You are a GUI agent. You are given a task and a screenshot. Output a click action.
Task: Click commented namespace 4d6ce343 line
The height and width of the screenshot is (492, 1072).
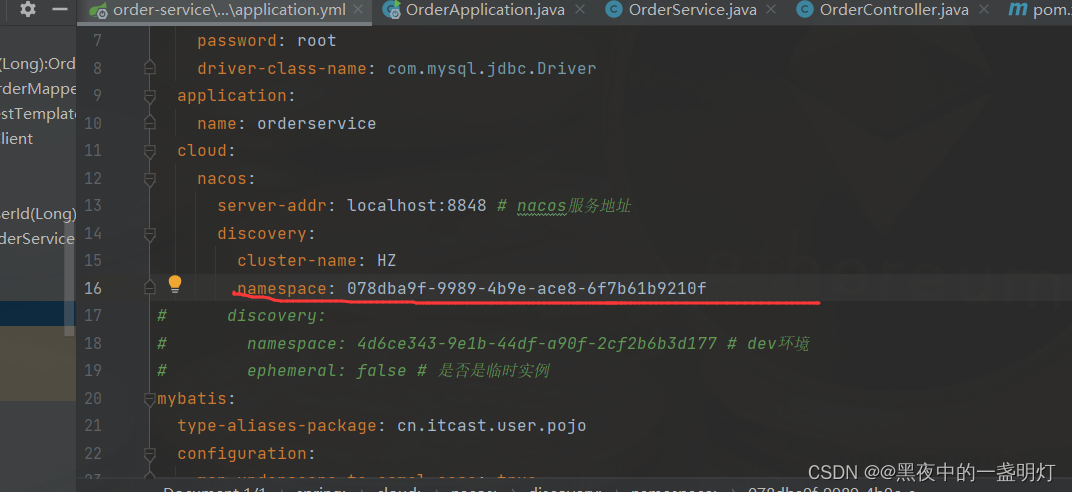tap(528, 343)
